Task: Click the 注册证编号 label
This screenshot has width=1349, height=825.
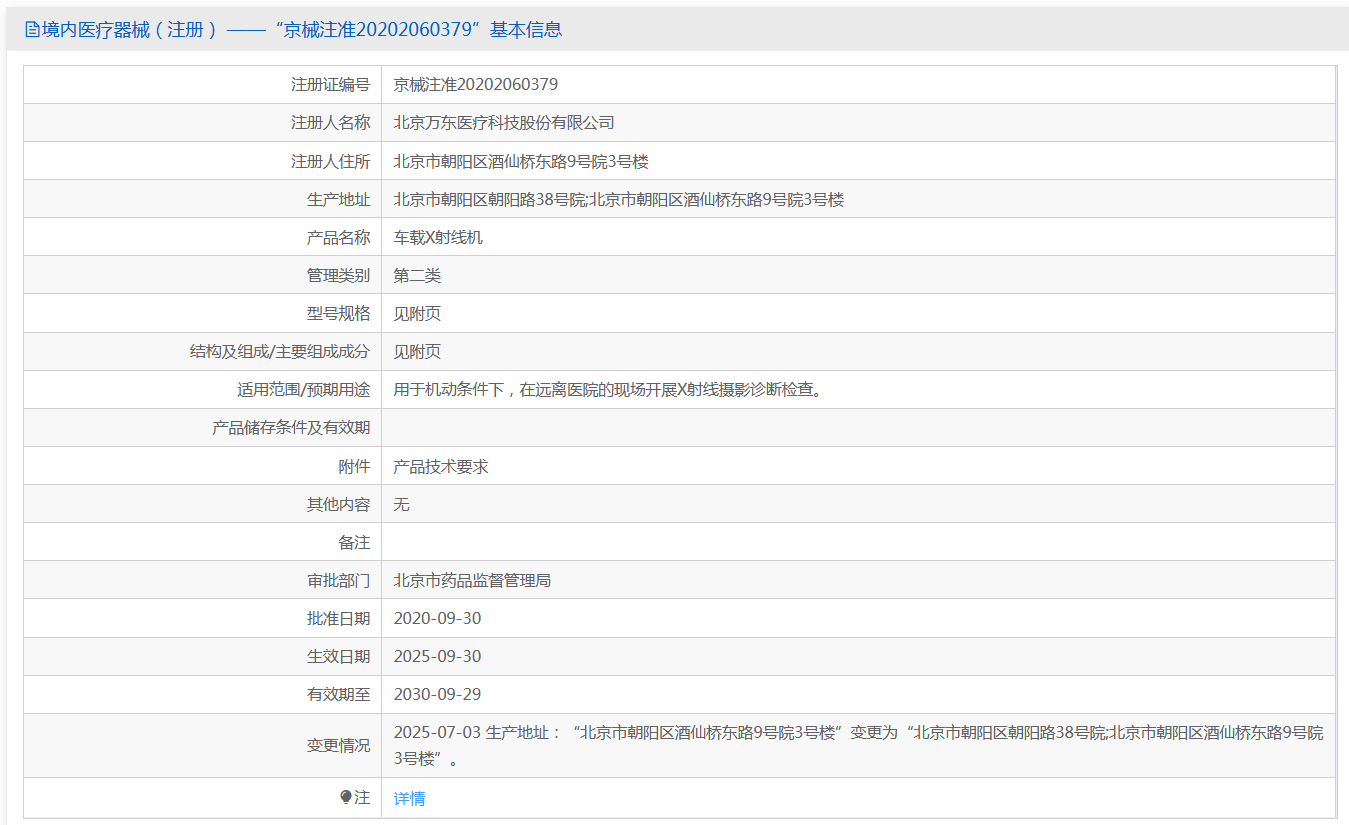Action: 330,85
